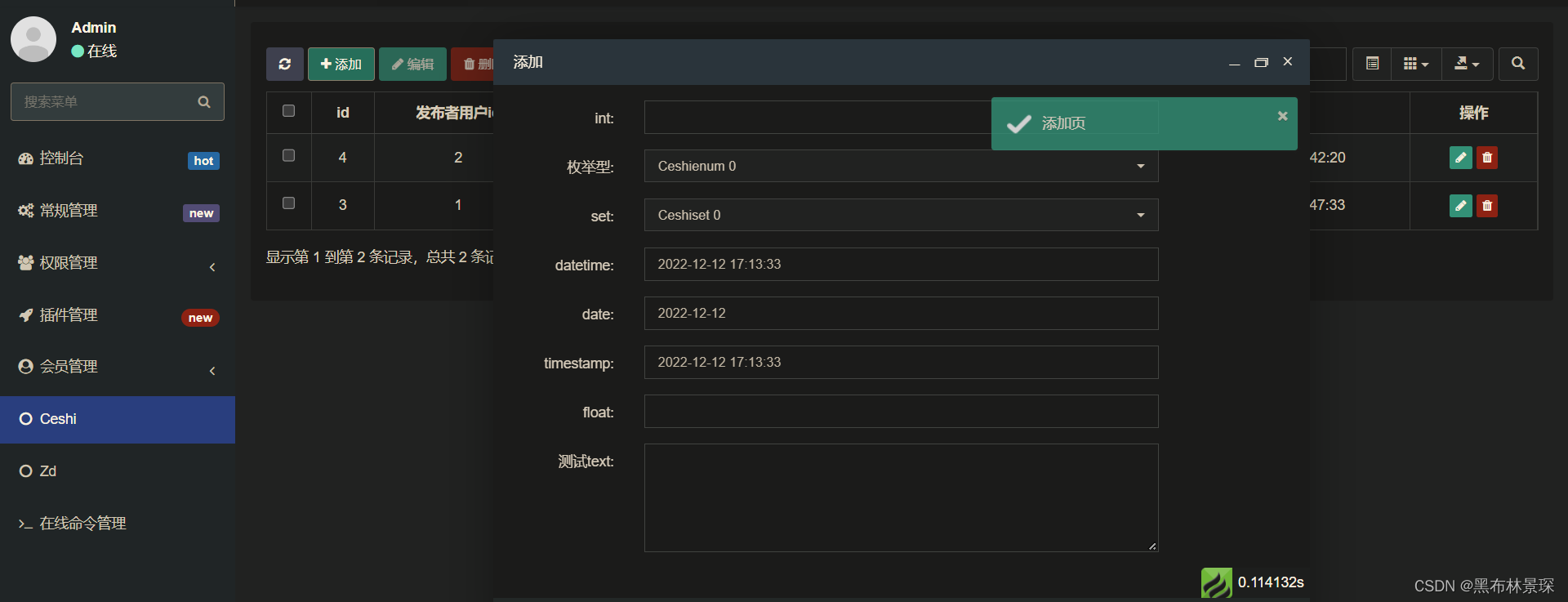This screenshot has width=1568, height=602.
Task: Check the checkbox for row id 3
Action: click(x=288, y=203)
